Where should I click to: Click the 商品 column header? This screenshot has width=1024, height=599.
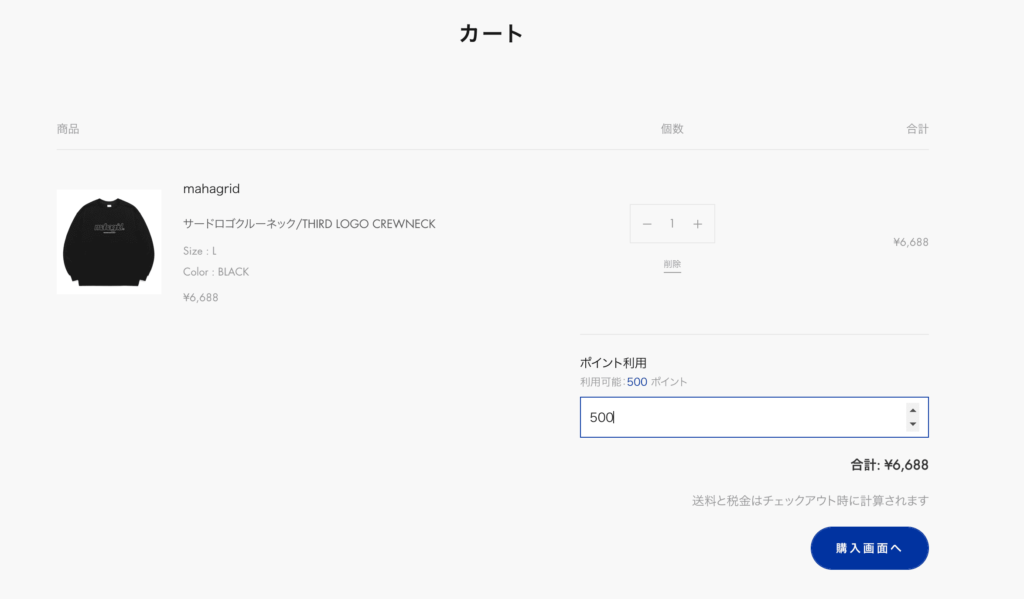[68, 129]
